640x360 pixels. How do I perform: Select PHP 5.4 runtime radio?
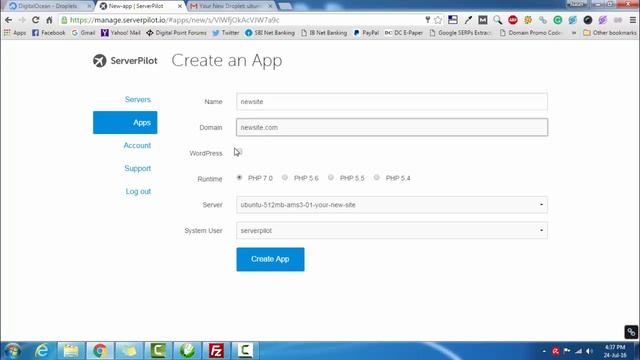[377, 178]
